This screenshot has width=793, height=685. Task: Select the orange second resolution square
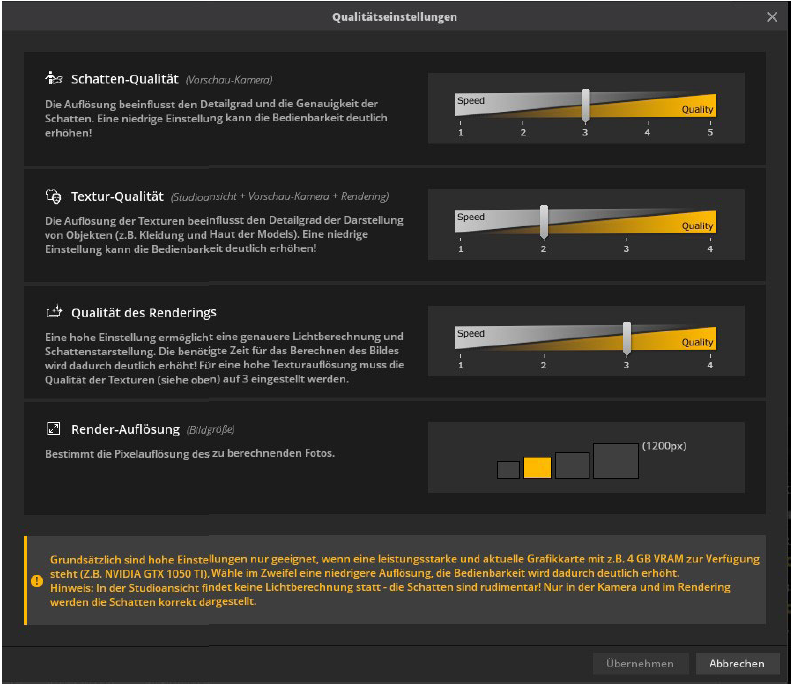537,467
